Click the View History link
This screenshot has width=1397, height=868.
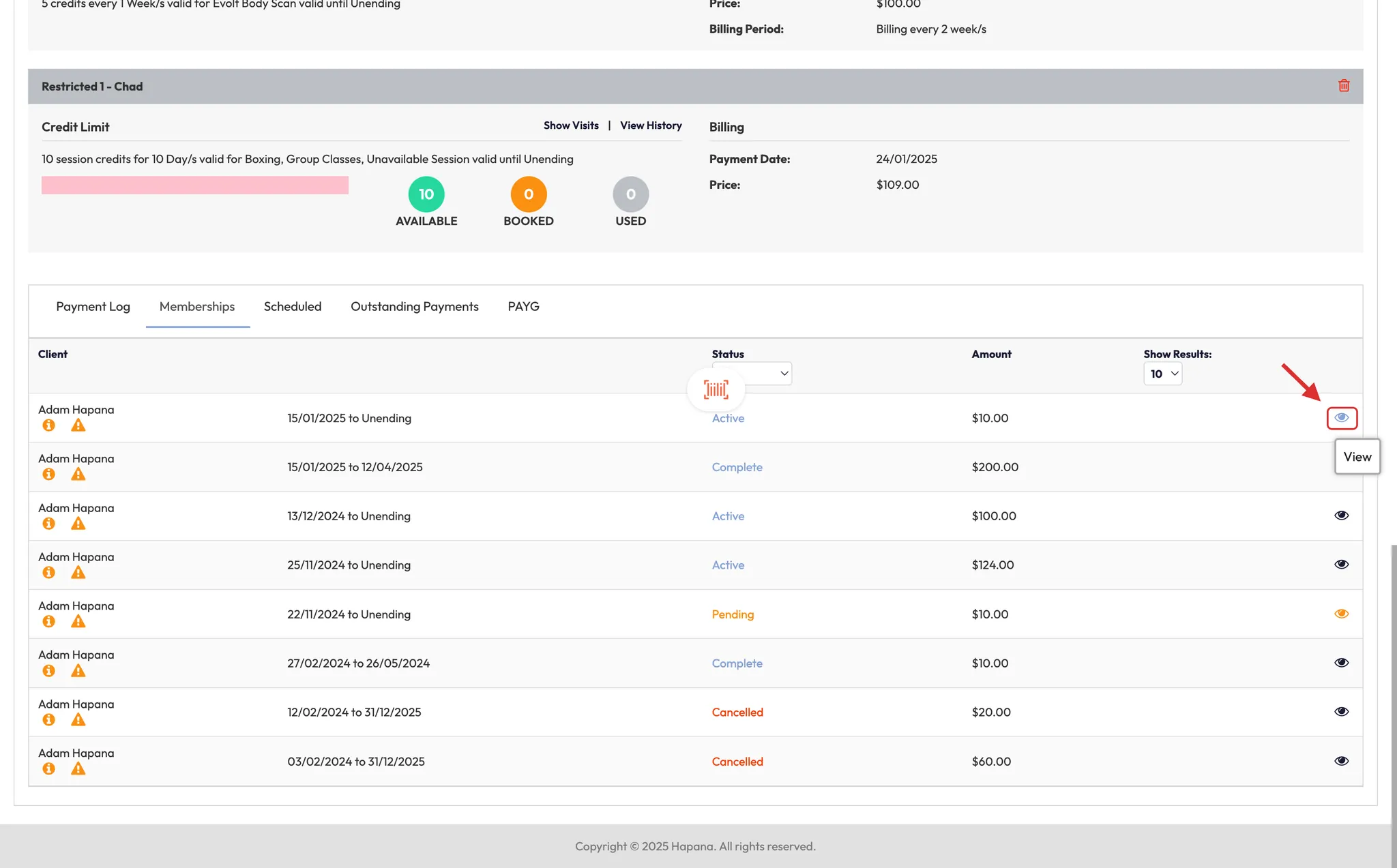click(x=650, y=125)
